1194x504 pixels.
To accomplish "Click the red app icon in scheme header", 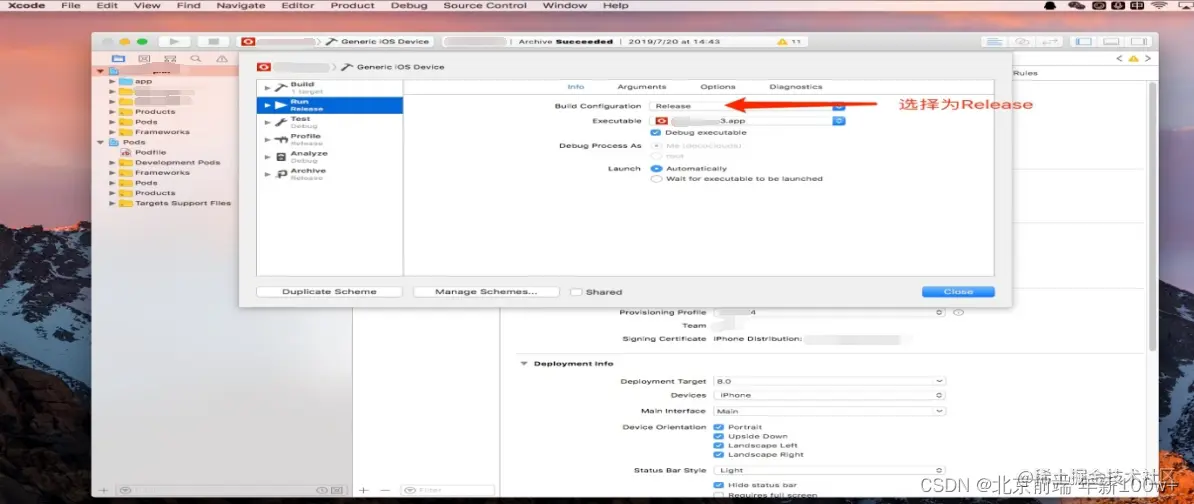I will [263, 67].
